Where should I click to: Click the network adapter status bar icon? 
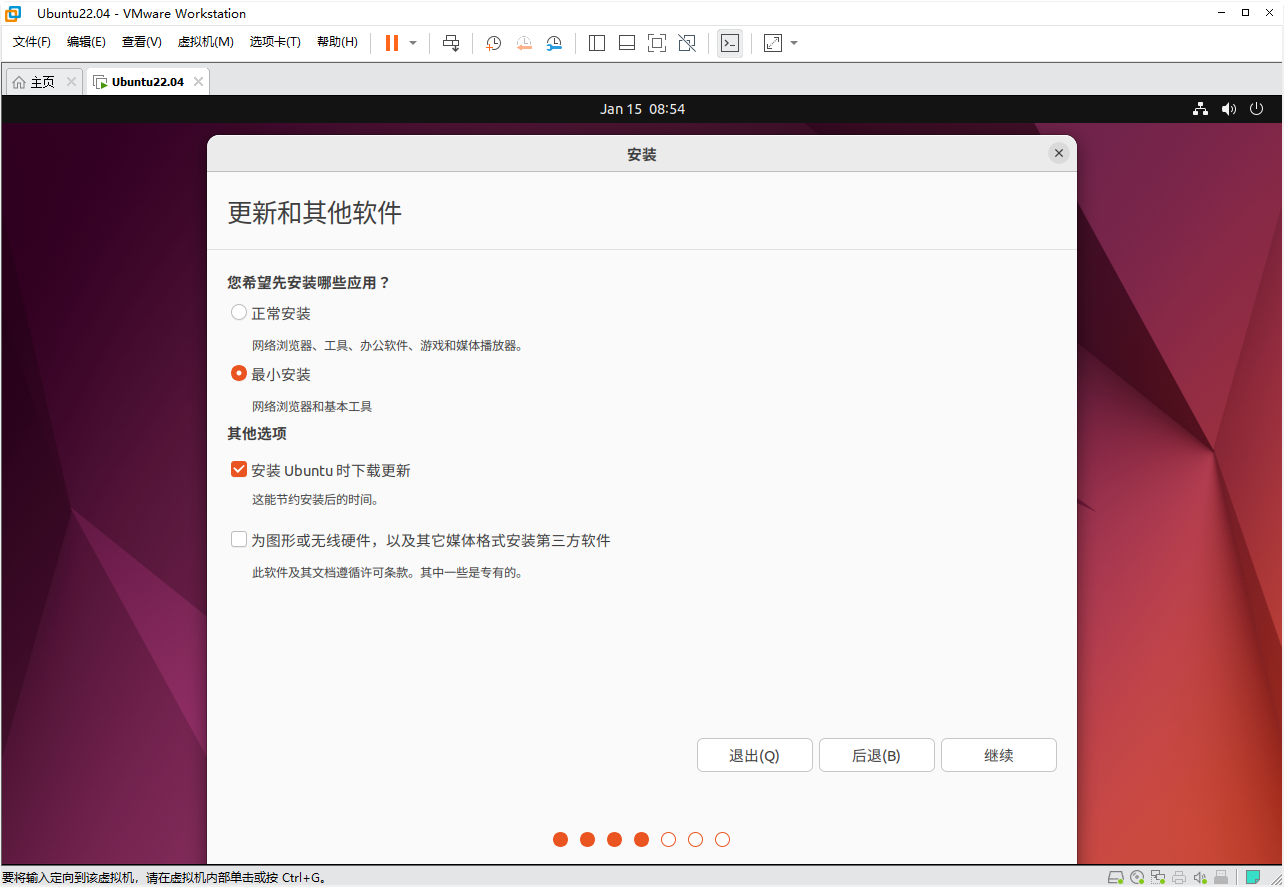tap(1158, 878)
